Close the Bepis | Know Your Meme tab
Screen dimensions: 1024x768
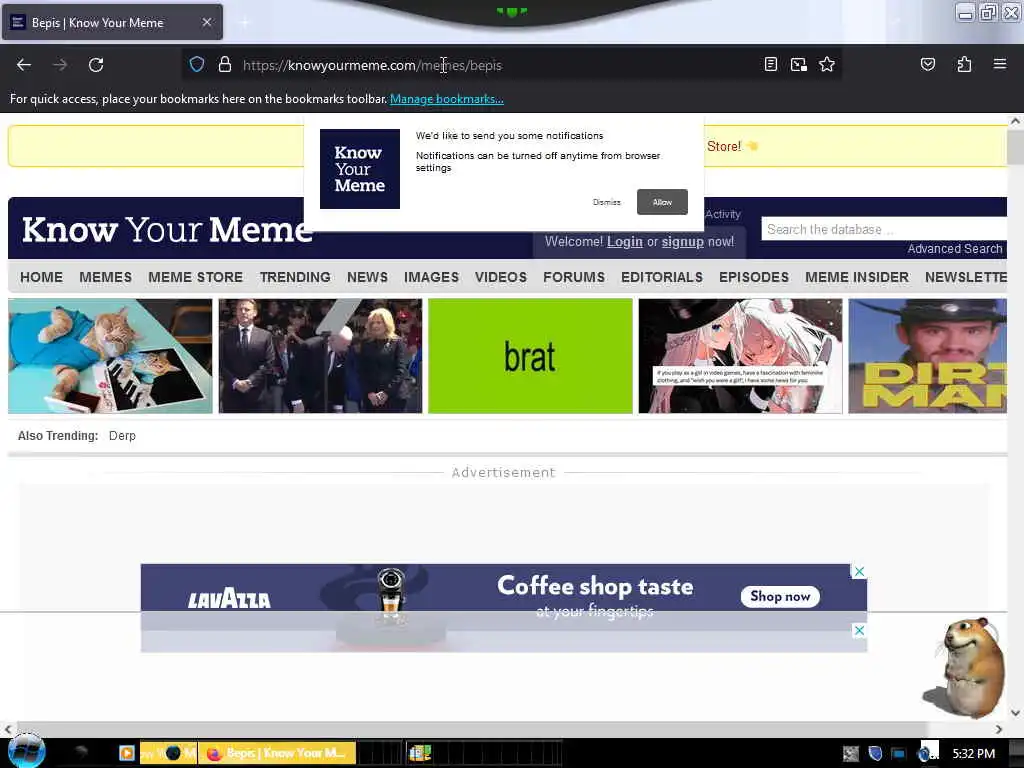[206, 22]
